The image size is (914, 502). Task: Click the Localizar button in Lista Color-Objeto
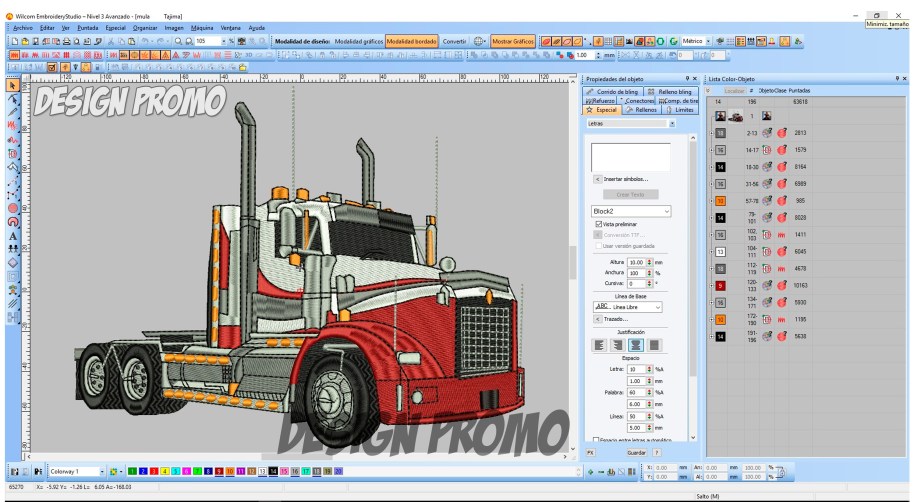(x=734, y=90)
